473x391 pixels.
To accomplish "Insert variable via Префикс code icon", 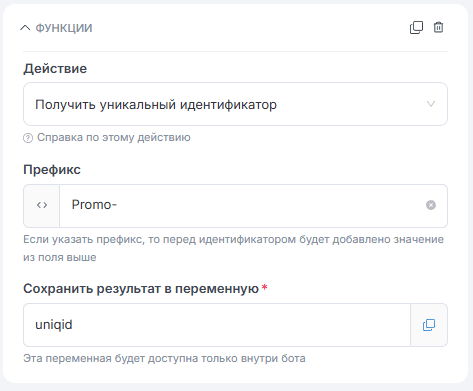I will coord(42,205).
